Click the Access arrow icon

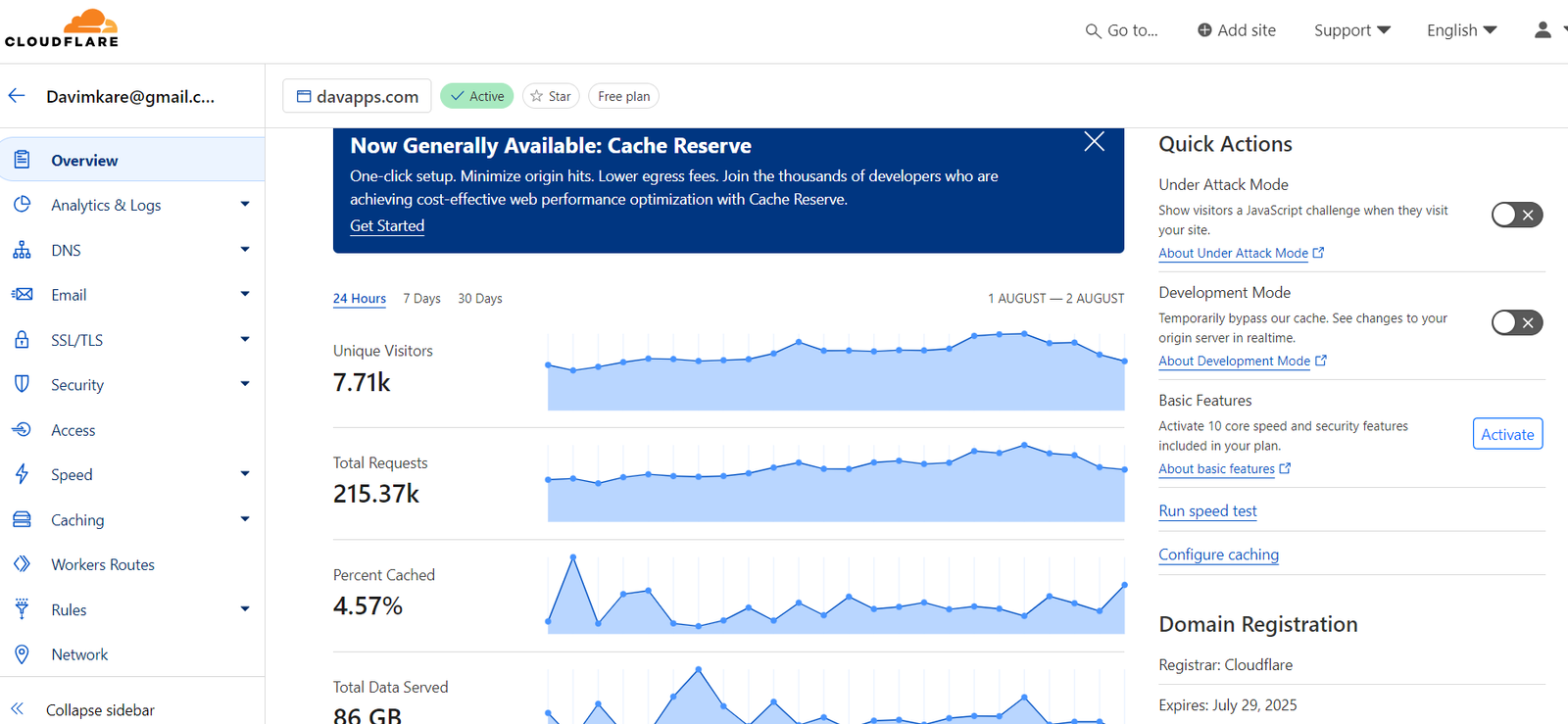pos(22,429)
